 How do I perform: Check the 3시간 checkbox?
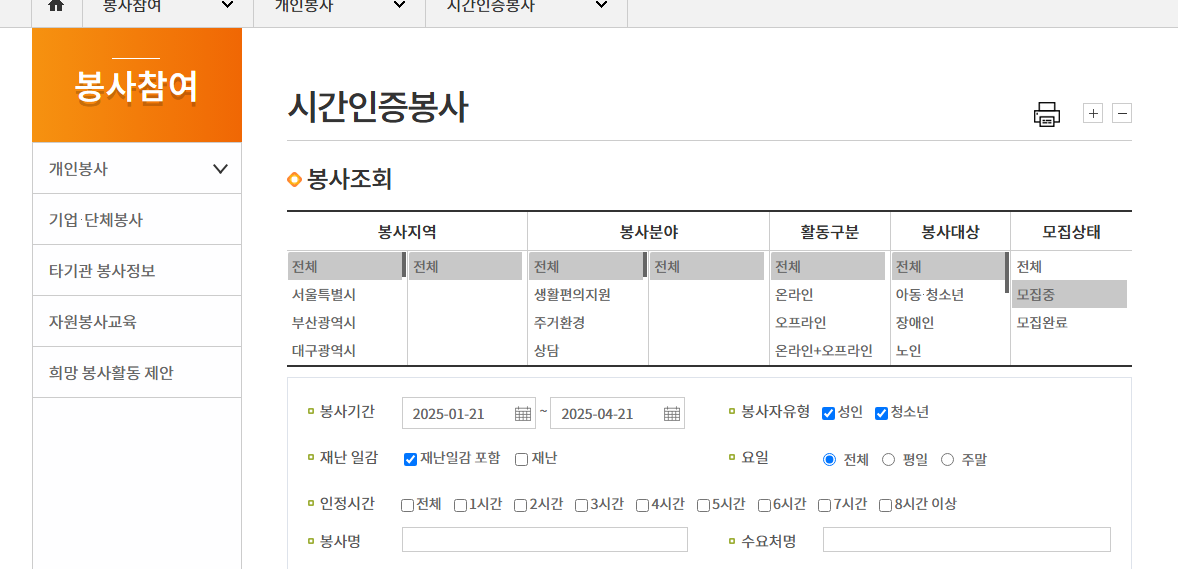coord(581,505)
